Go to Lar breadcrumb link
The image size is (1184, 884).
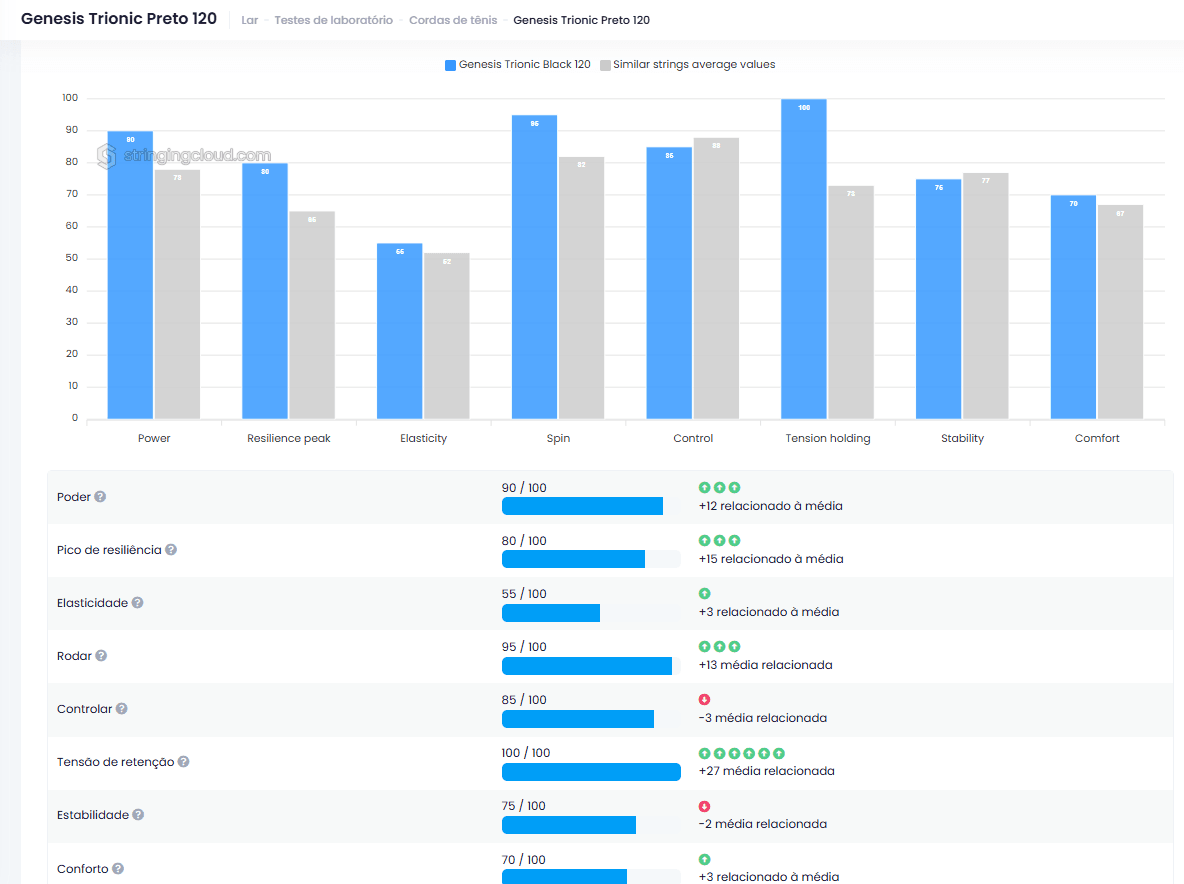[x=250, y=20]
